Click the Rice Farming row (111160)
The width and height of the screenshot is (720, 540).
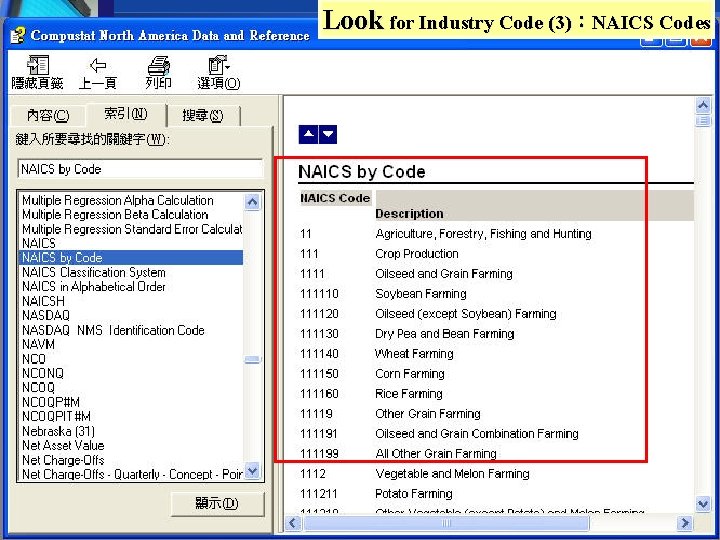click(371, 394)
